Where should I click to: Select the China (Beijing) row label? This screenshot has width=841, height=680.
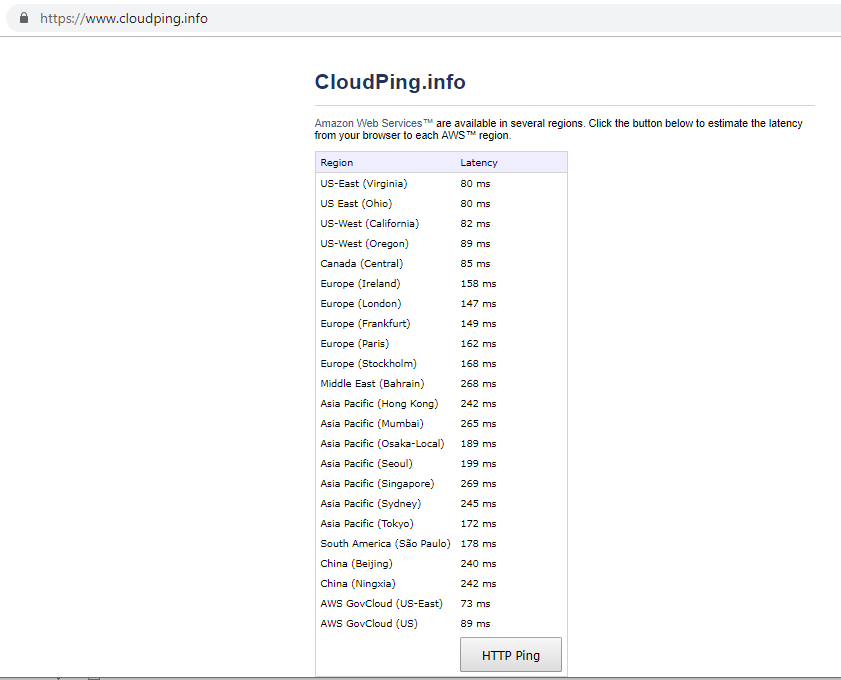pos(356,564)
